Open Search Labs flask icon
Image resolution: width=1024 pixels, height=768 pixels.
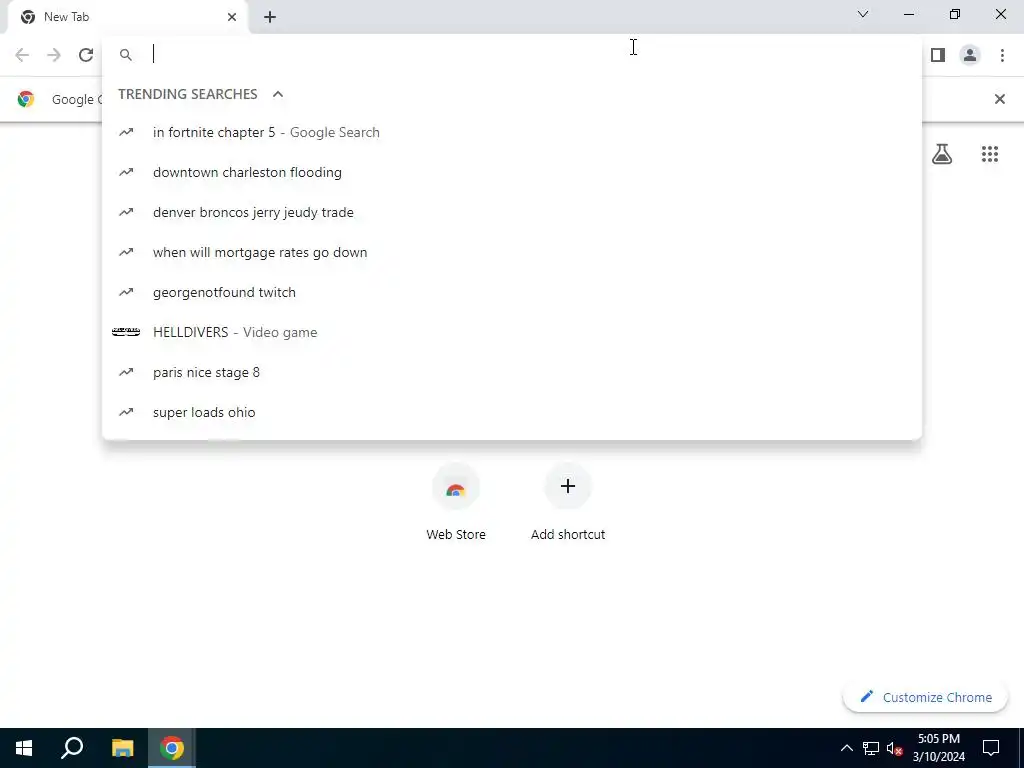[942, 154]
